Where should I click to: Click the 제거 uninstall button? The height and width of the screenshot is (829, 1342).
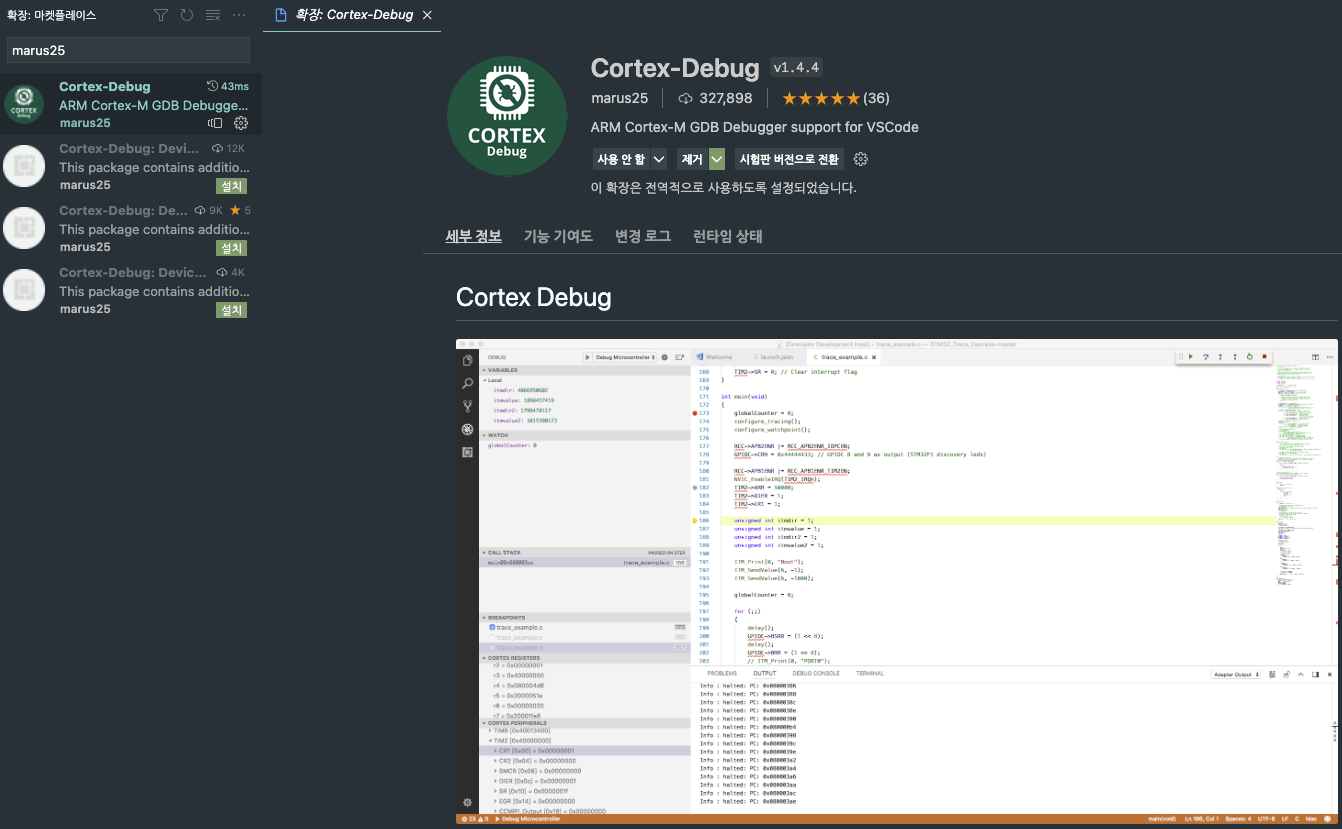pyautogui.click(x=692, y=159)
